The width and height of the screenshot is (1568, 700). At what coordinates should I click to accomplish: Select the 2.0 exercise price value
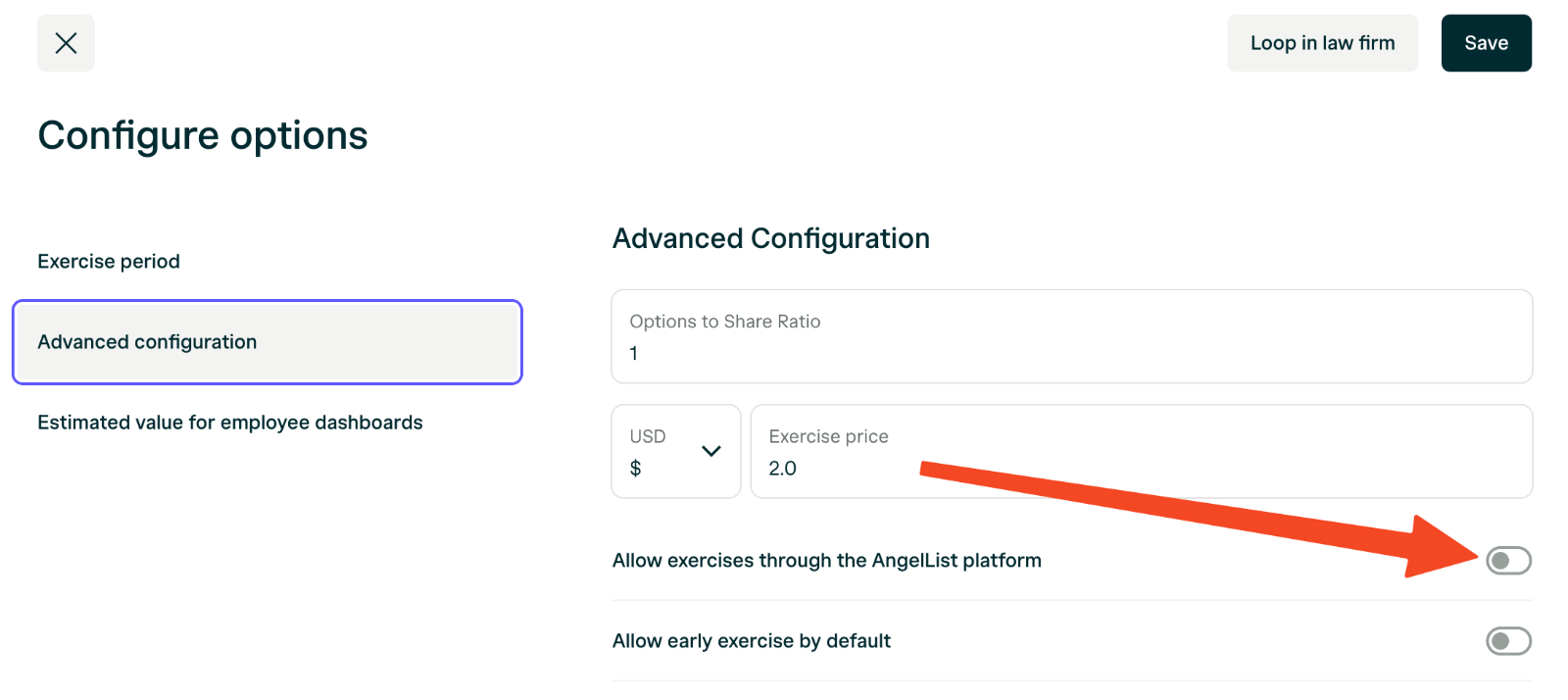(x=782, y=469)
